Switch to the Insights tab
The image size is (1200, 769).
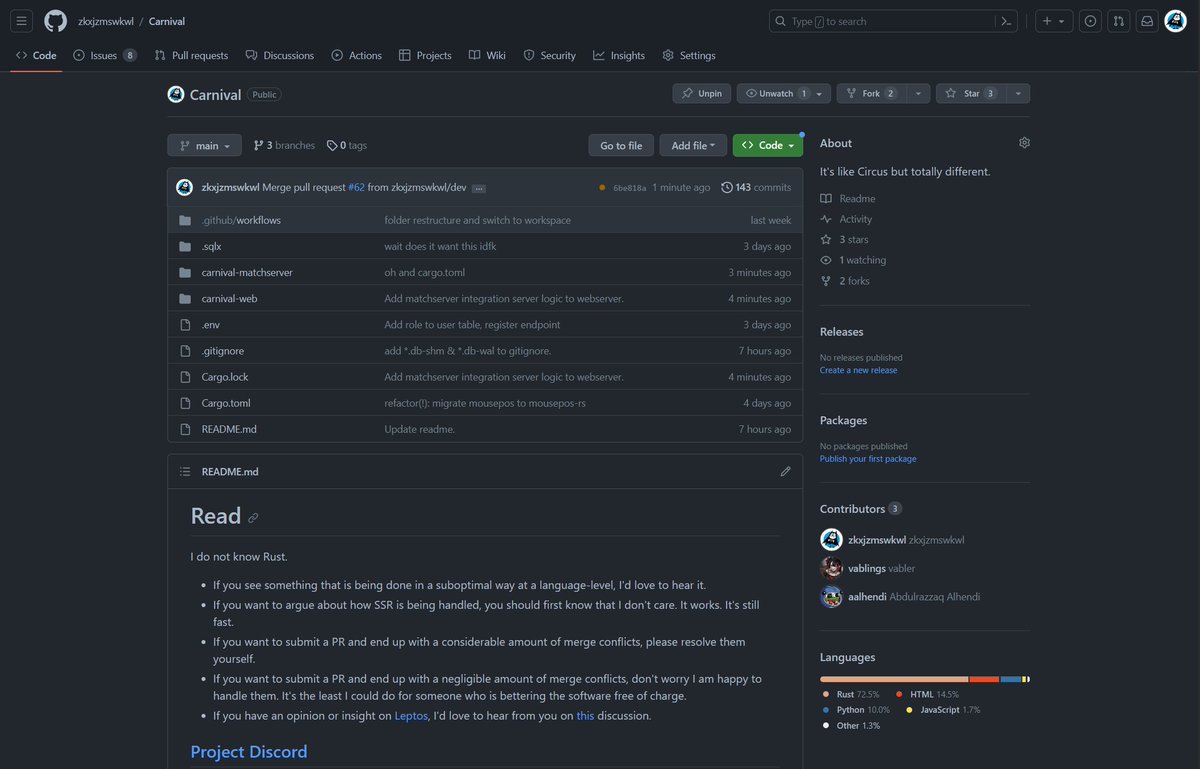pos(619,55)
